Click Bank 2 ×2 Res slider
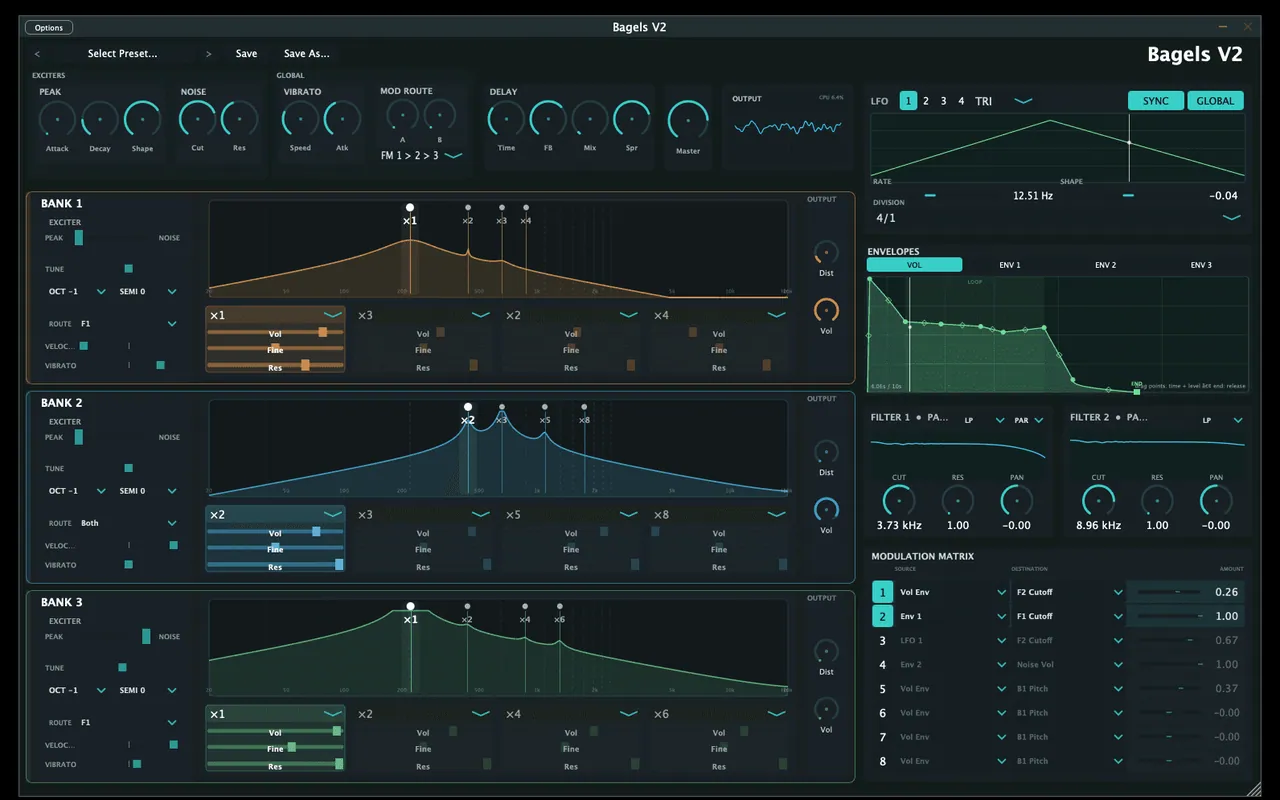The image size is (1280, 800). 275,566
